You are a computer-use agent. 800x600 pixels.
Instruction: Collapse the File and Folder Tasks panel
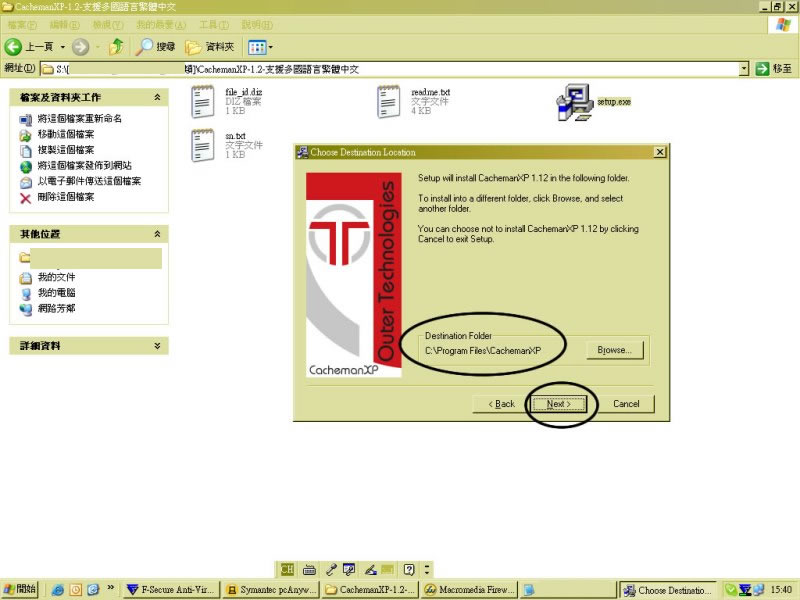pyautogui.click(x=157, y=97)
